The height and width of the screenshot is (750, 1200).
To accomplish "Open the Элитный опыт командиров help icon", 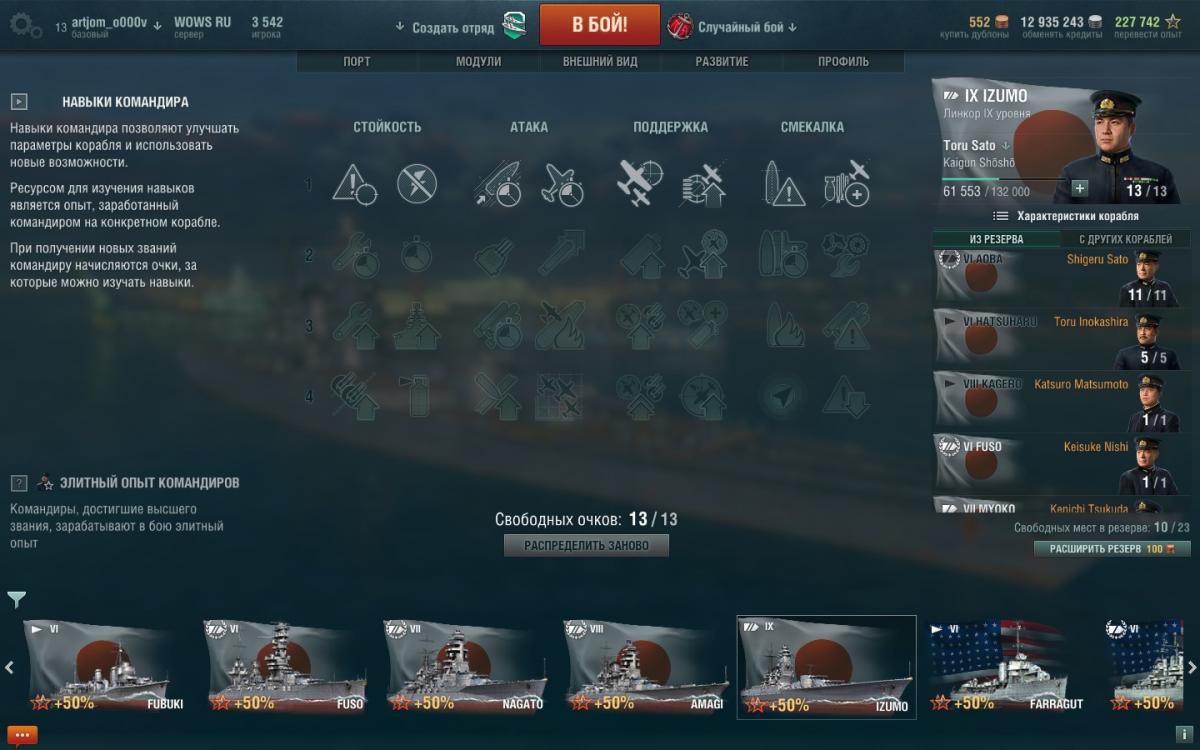I will click(x=18, y=483).
